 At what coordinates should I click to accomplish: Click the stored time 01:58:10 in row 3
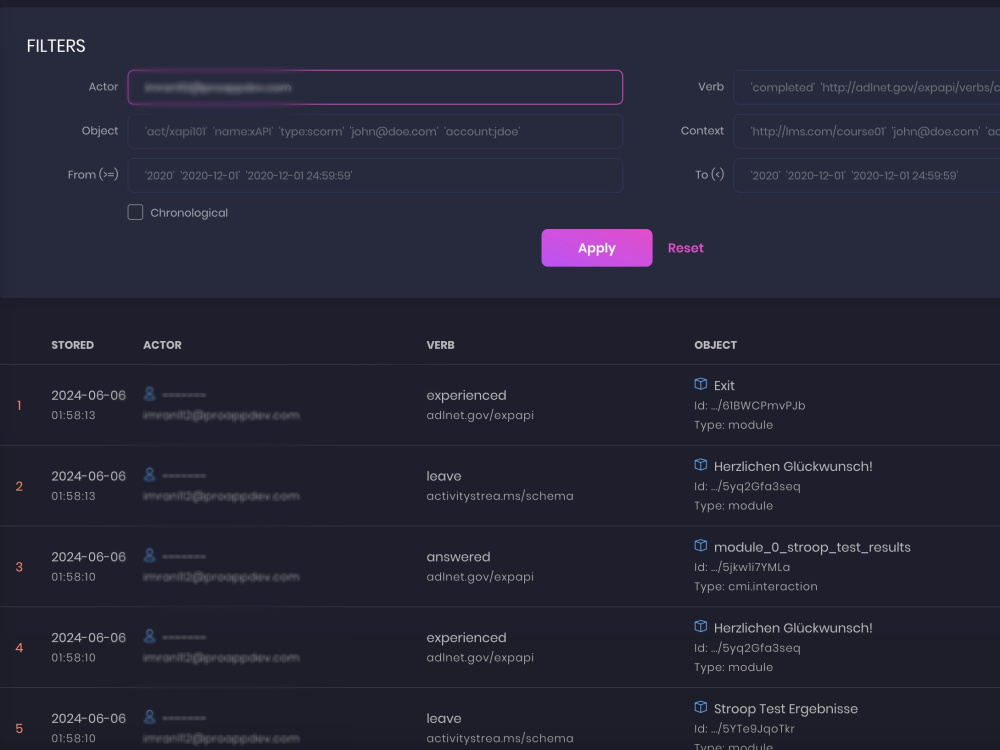pyautogui.click(x=73, y=577)
